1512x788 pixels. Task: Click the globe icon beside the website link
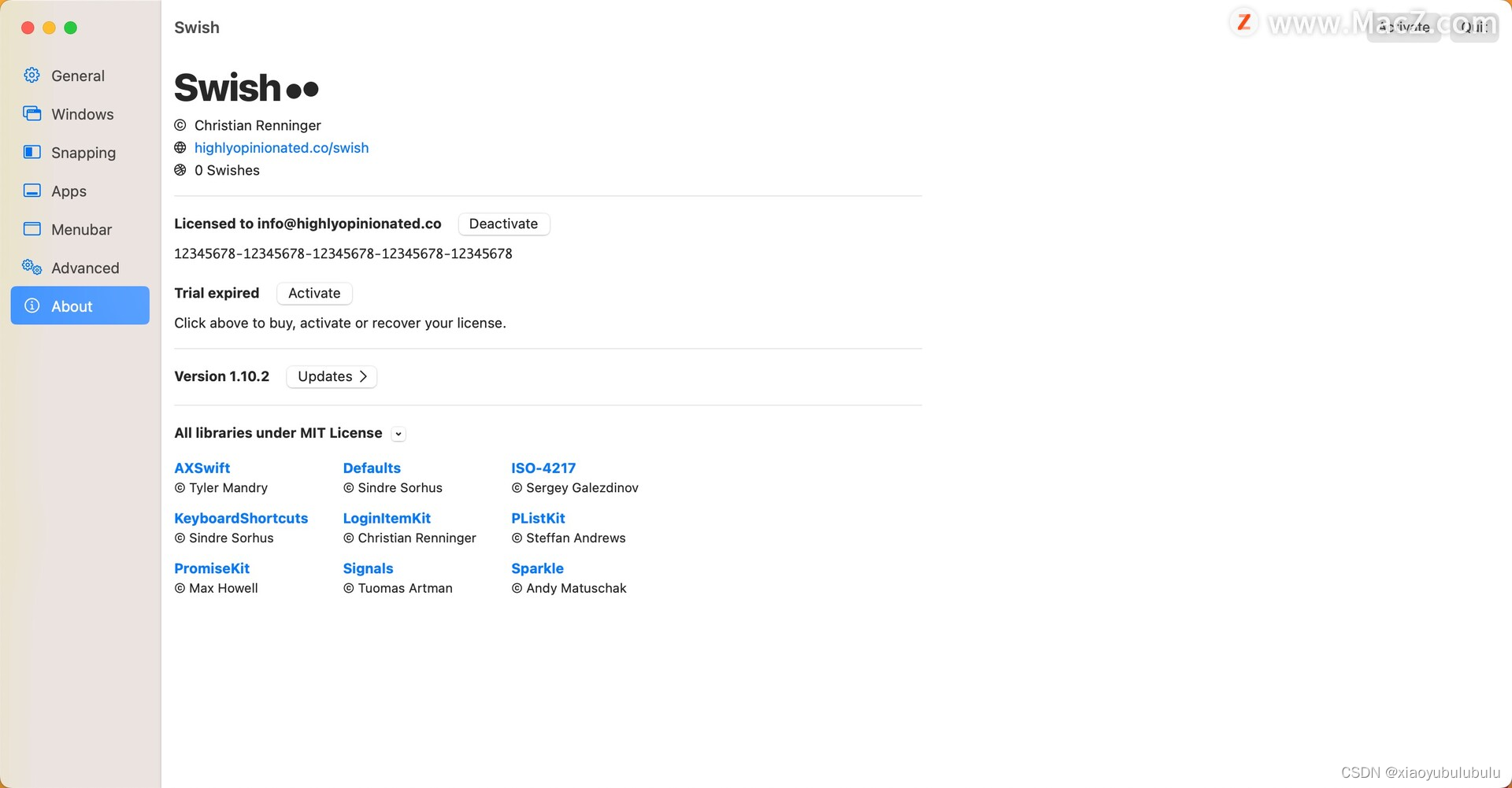pos(180,147)
